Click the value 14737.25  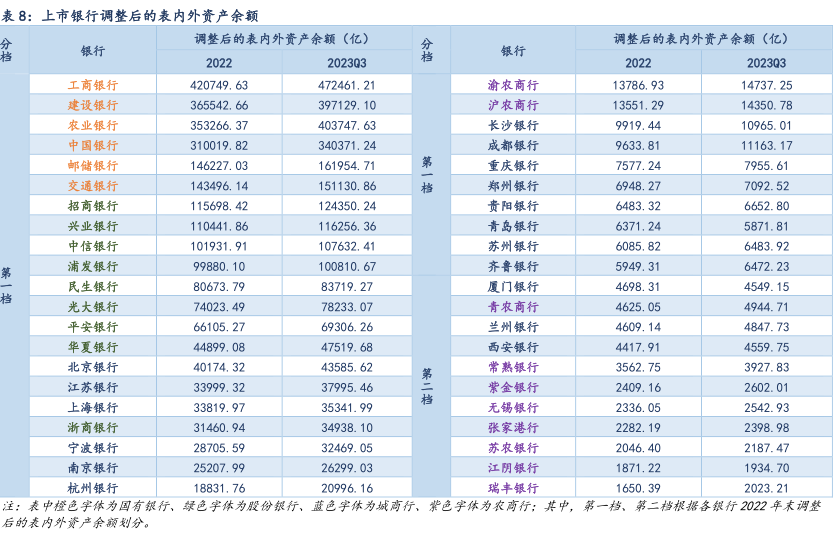[766, 85]
